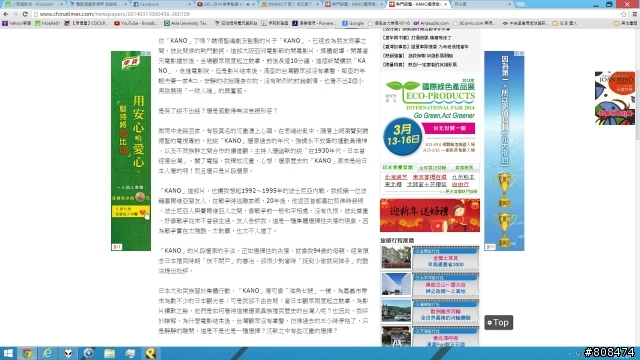Click the last sidebar news headline above ECO ad
The height and width of the screenshot is (360, 640).
(420, 64)
